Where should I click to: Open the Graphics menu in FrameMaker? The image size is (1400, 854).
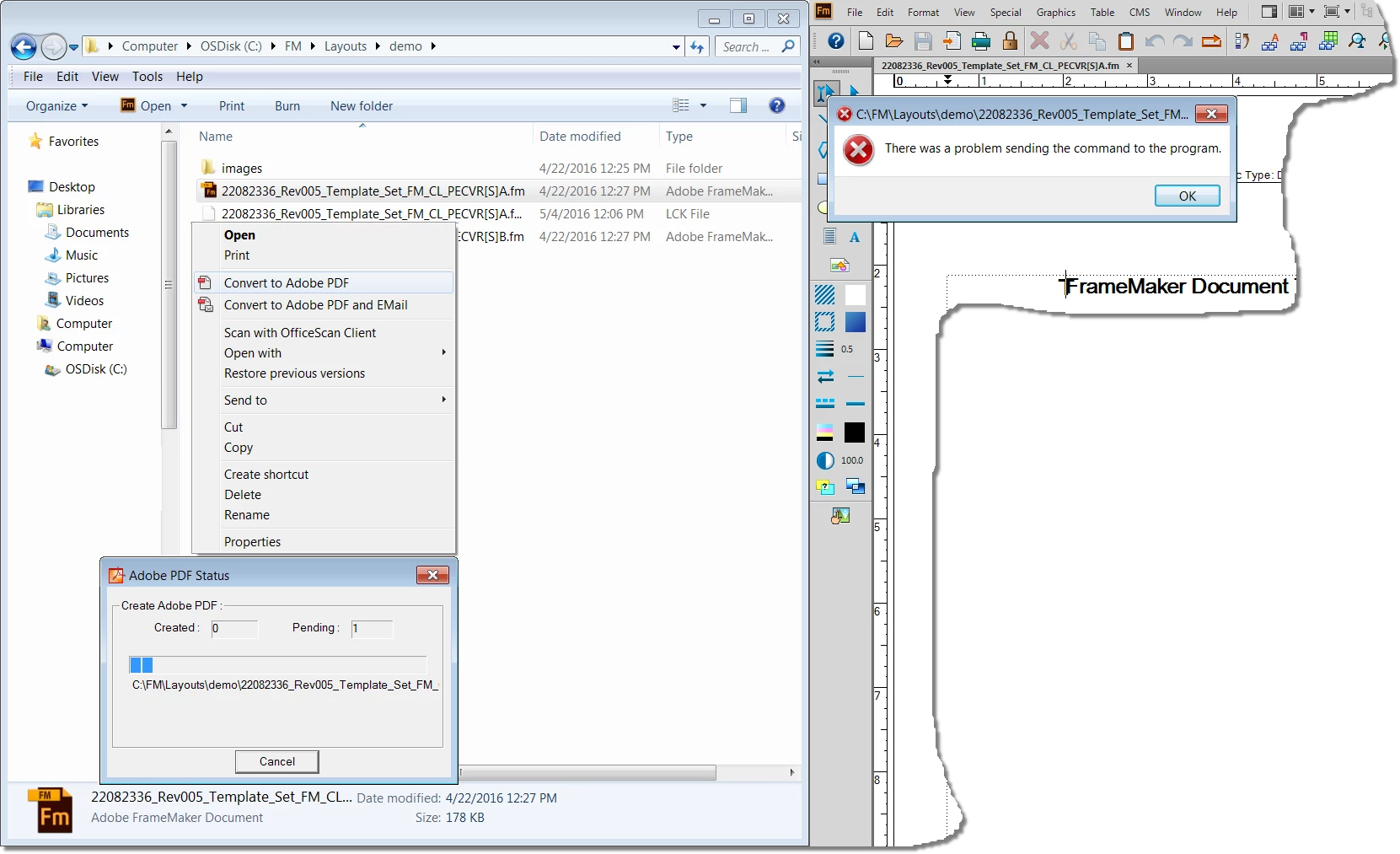pos(1055,12)
